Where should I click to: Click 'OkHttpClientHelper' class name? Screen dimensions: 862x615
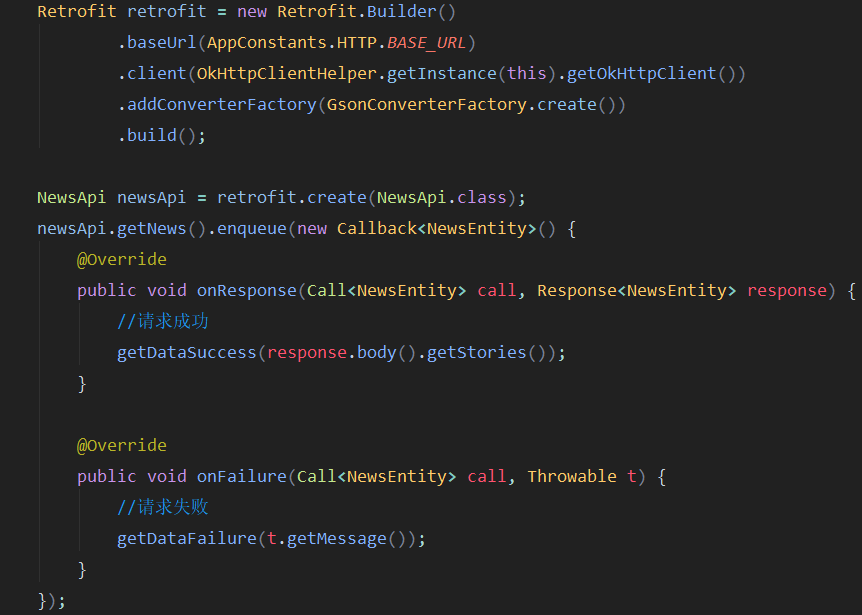(x=286, y=74)
